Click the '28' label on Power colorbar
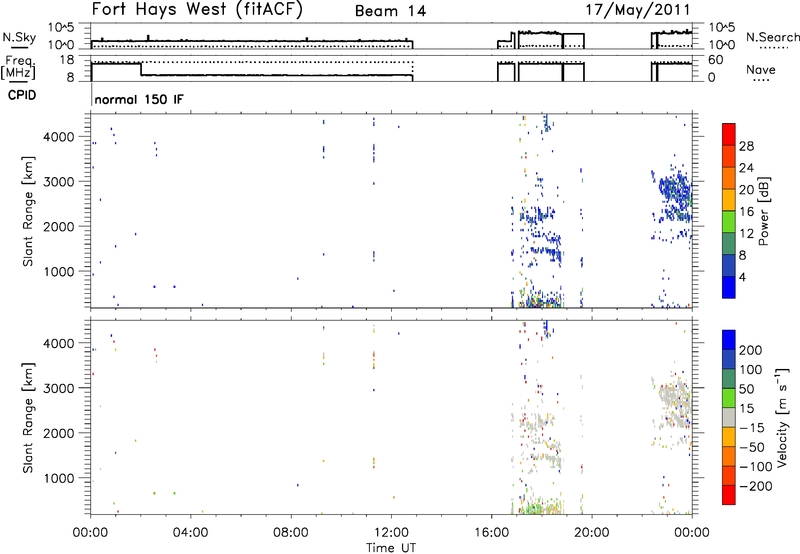The image size is (800, 554). click(746, 146)
